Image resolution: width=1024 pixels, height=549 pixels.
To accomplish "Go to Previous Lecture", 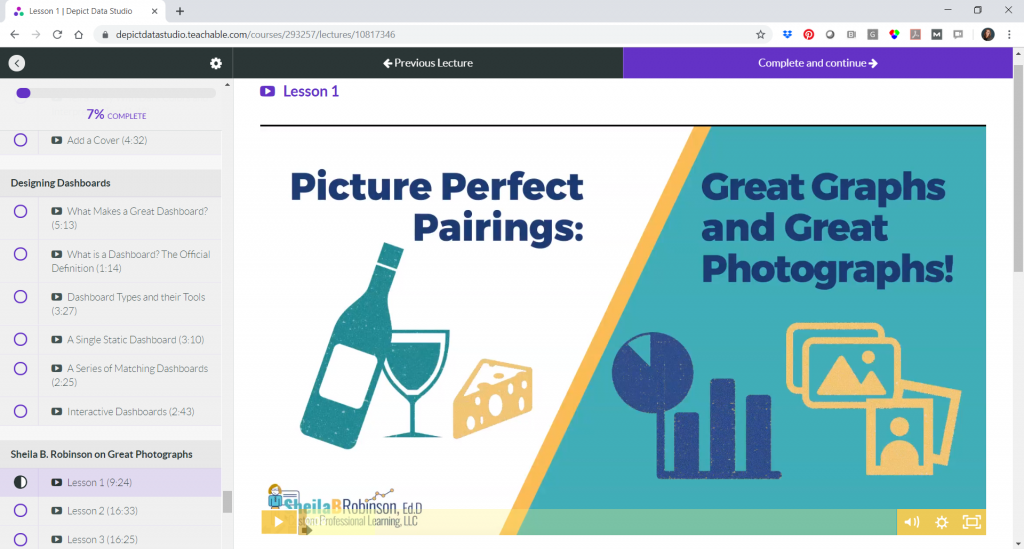I will (428, 63).
